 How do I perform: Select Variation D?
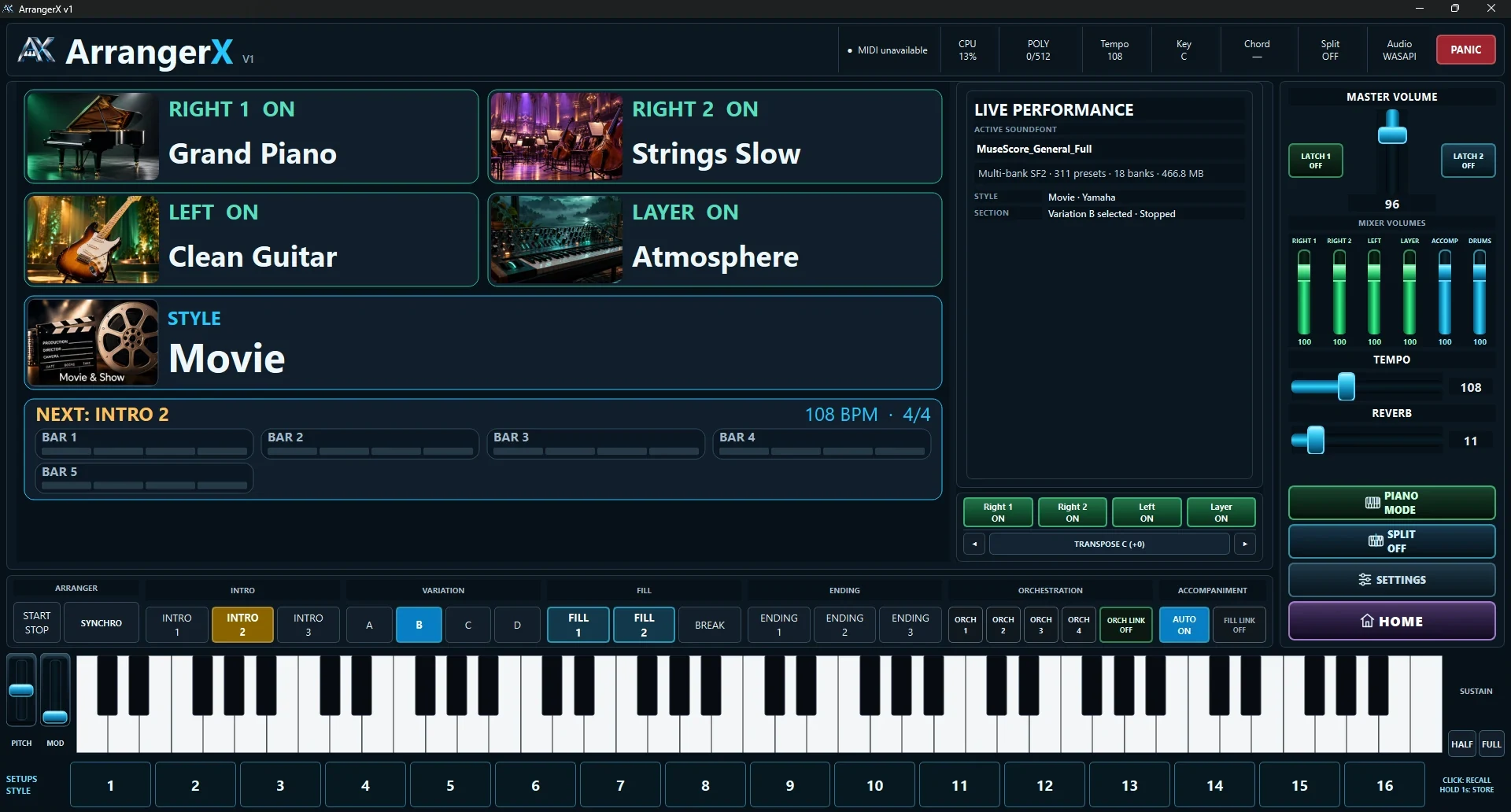pyautogui.click(x=517, y=625)
